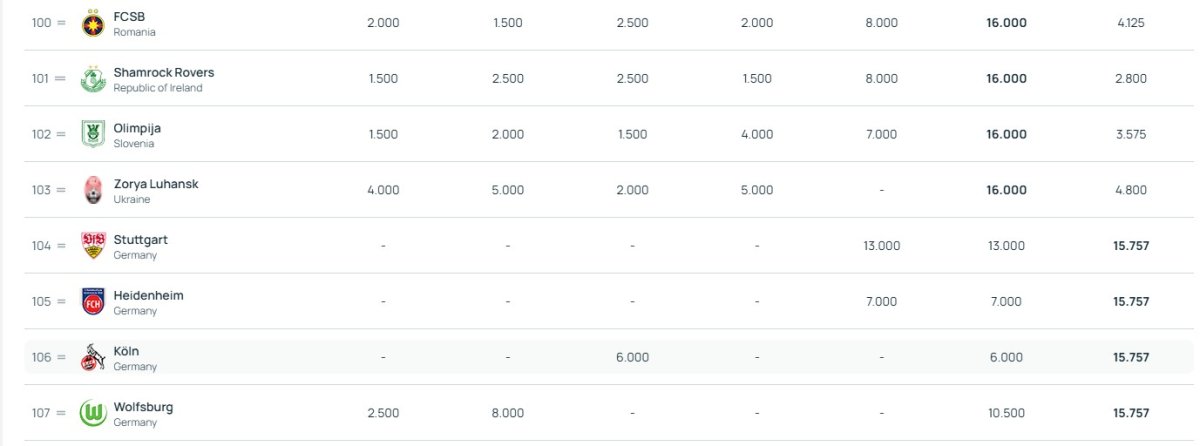The image size is (1200, 446).
Task: Open the Zorya Luhansk team link
Action: pyautogui.click(x=156, y=184)
